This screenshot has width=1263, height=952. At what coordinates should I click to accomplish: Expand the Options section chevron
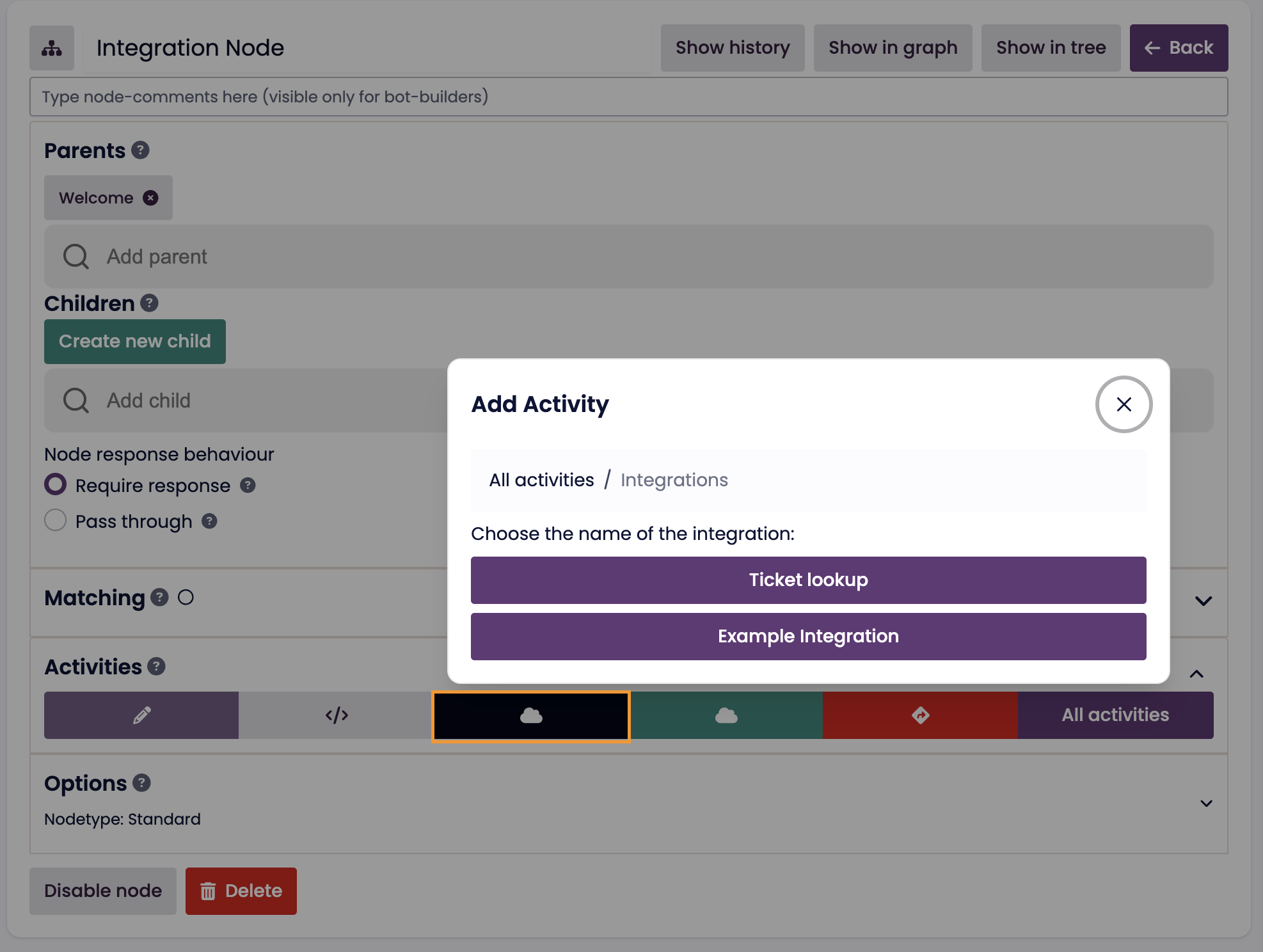click(x=1206, y=804)
